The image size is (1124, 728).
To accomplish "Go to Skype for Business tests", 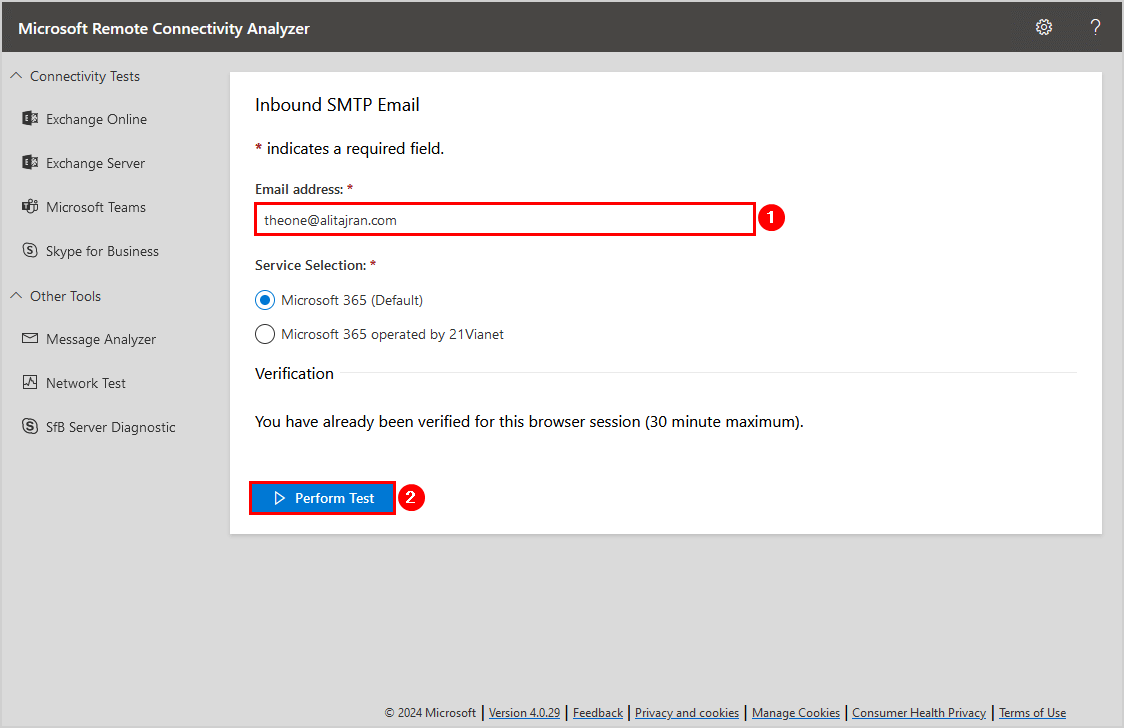I will click(103, 252).
